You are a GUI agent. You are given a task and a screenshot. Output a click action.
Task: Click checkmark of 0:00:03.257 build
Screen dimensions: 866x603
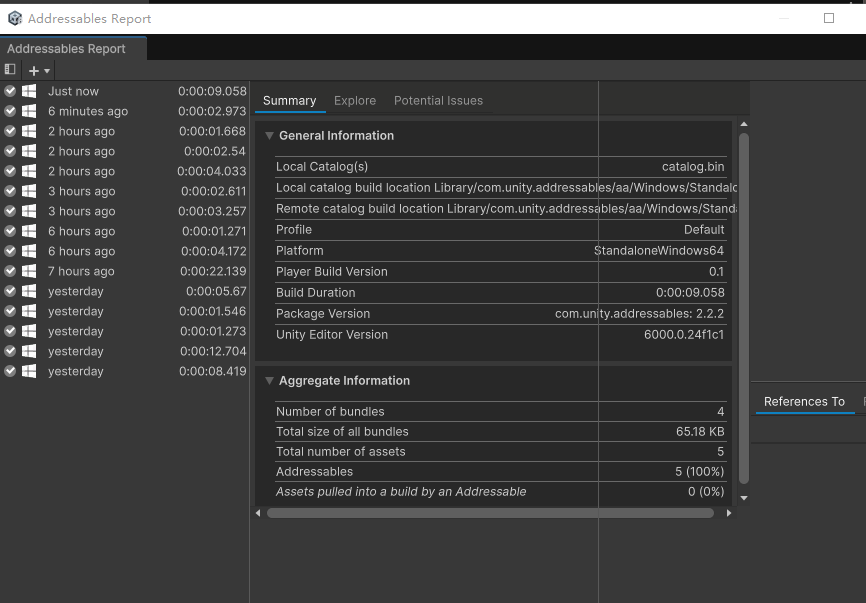10,211
